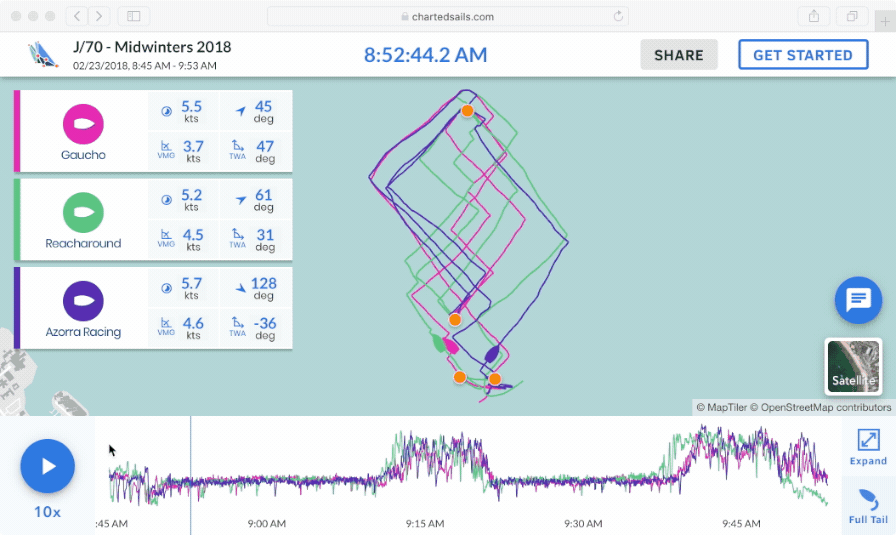Open Safari tab overview icon
Viewport: 896px width, 535px height.
click(x=852, y=16)
